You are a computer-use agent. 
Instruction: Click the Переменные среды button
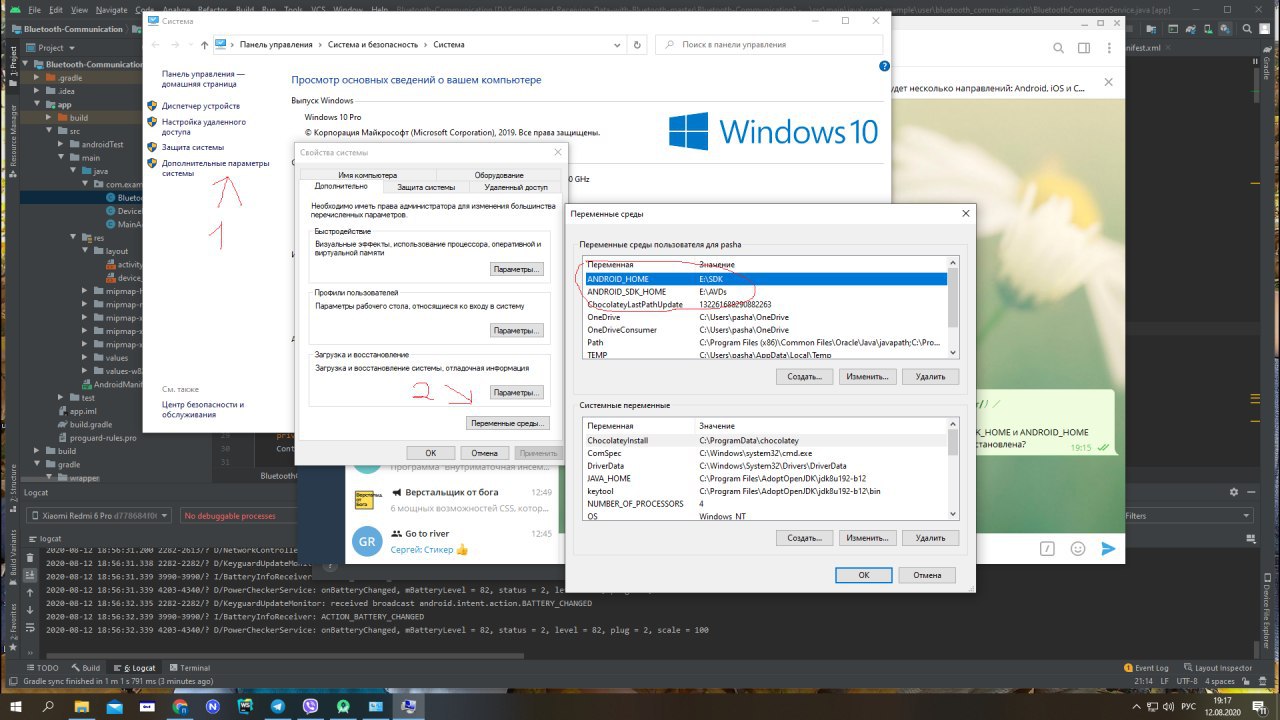pos(508,423)
